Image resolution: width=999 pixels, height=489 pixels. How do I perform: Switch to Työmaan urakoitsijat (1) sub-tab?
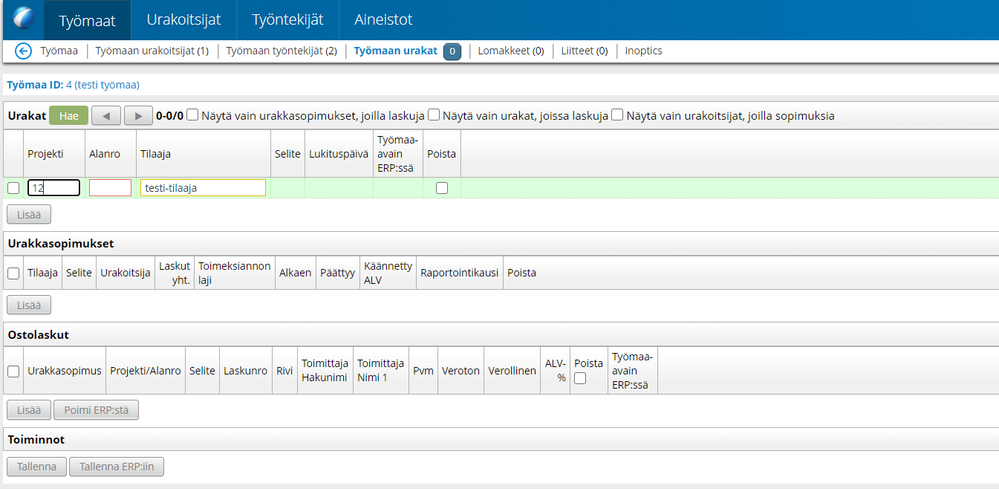152,51
